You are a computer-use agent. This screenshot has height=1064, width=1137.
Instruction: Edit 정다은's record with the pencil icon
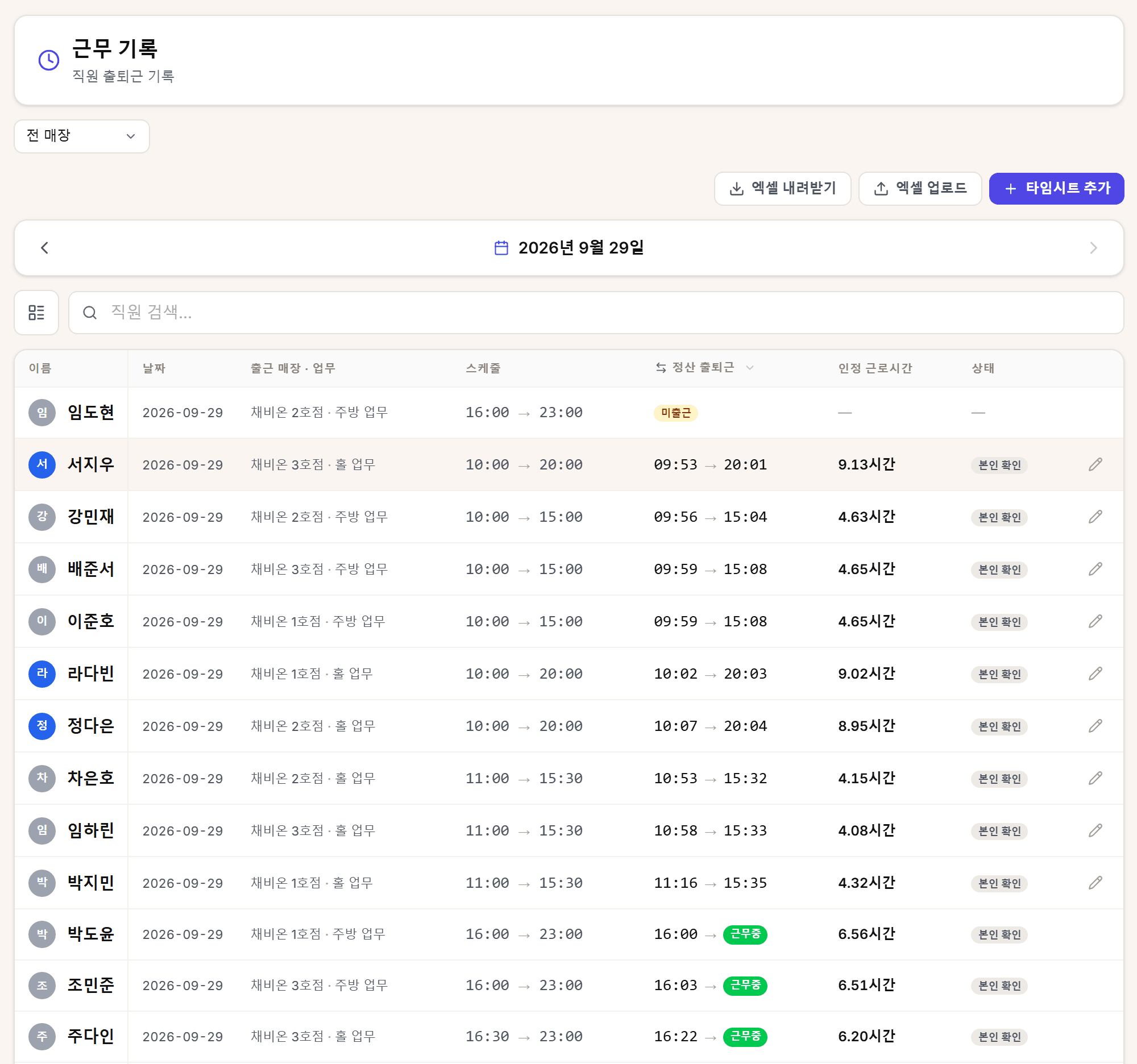click(x=1095, y=726)
